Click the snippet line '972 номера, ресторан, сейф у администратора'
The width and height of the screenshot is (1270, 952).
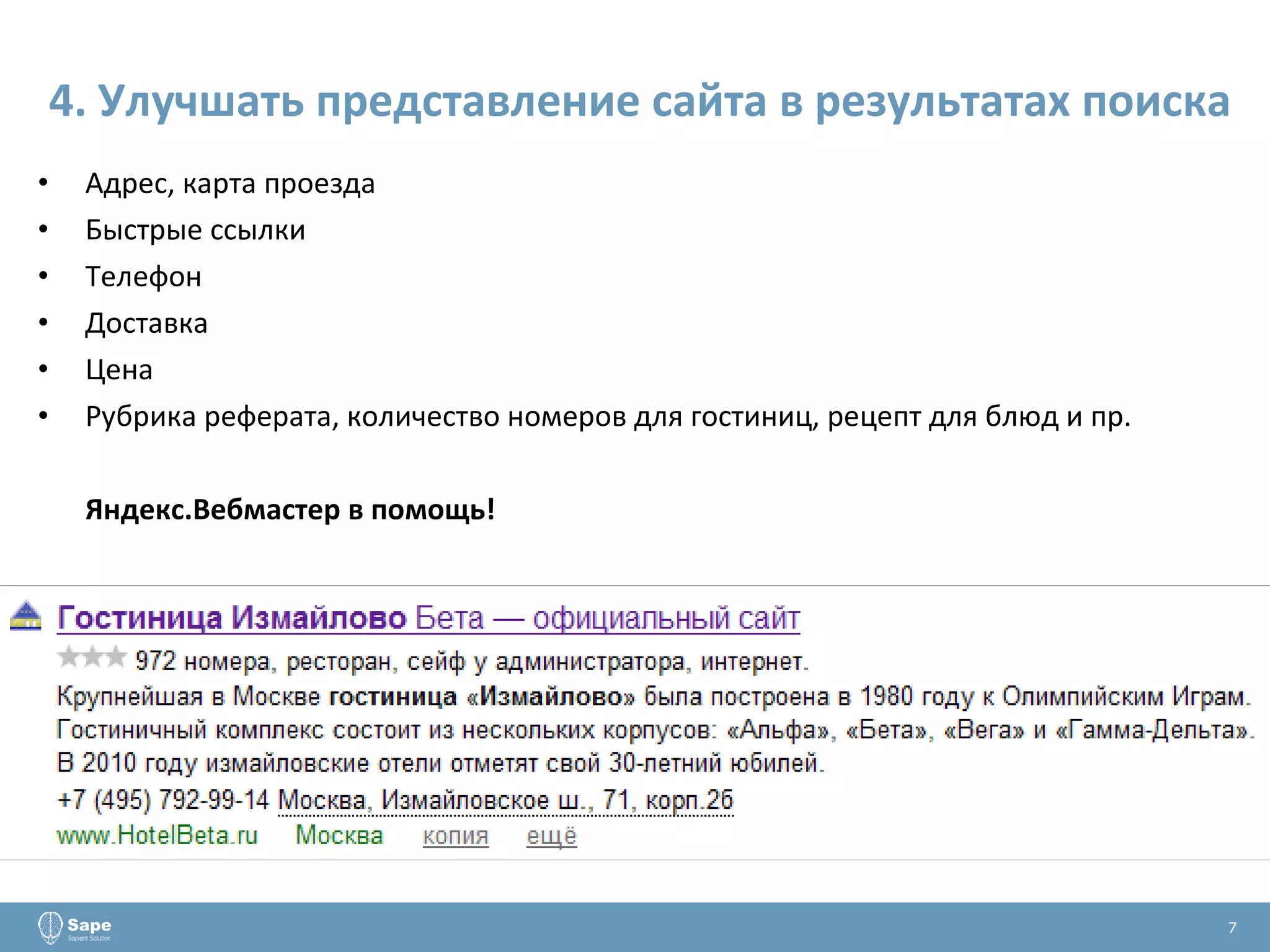pyautogui.click(x=472, y=662)
